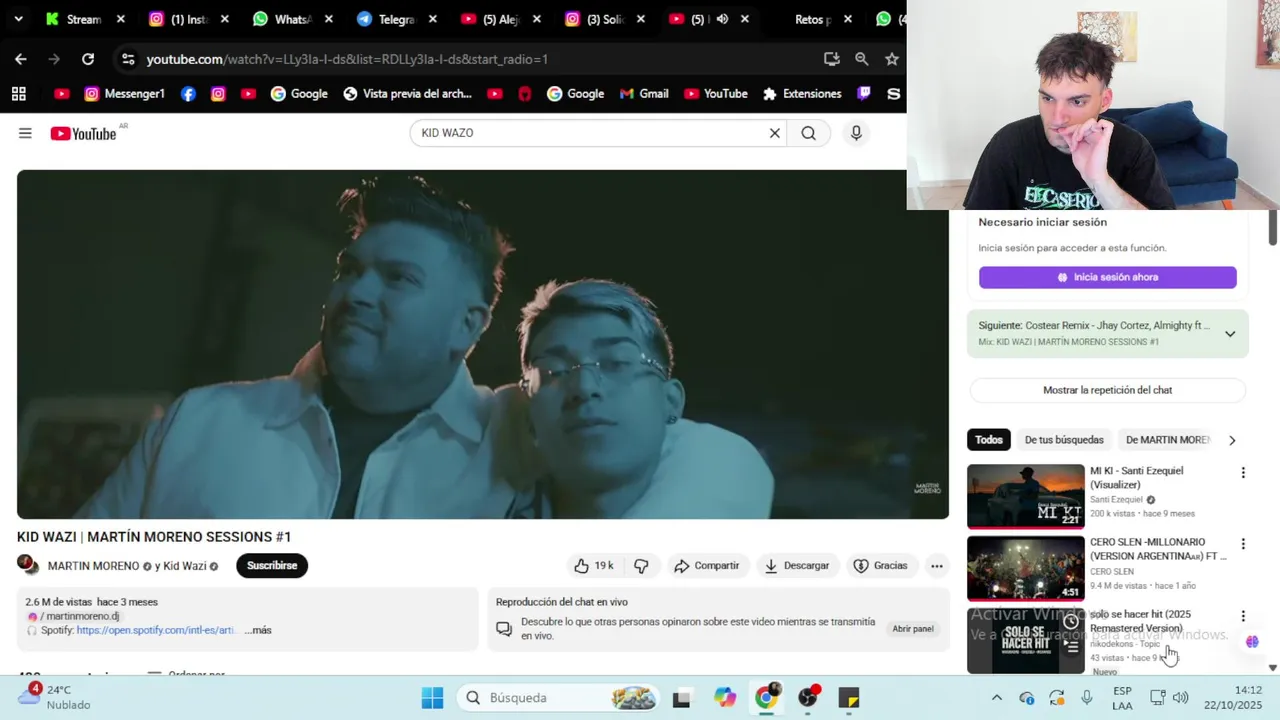This screenshot has height=720, width=1280.
Task: Go back in browser history
Action: 21,59
